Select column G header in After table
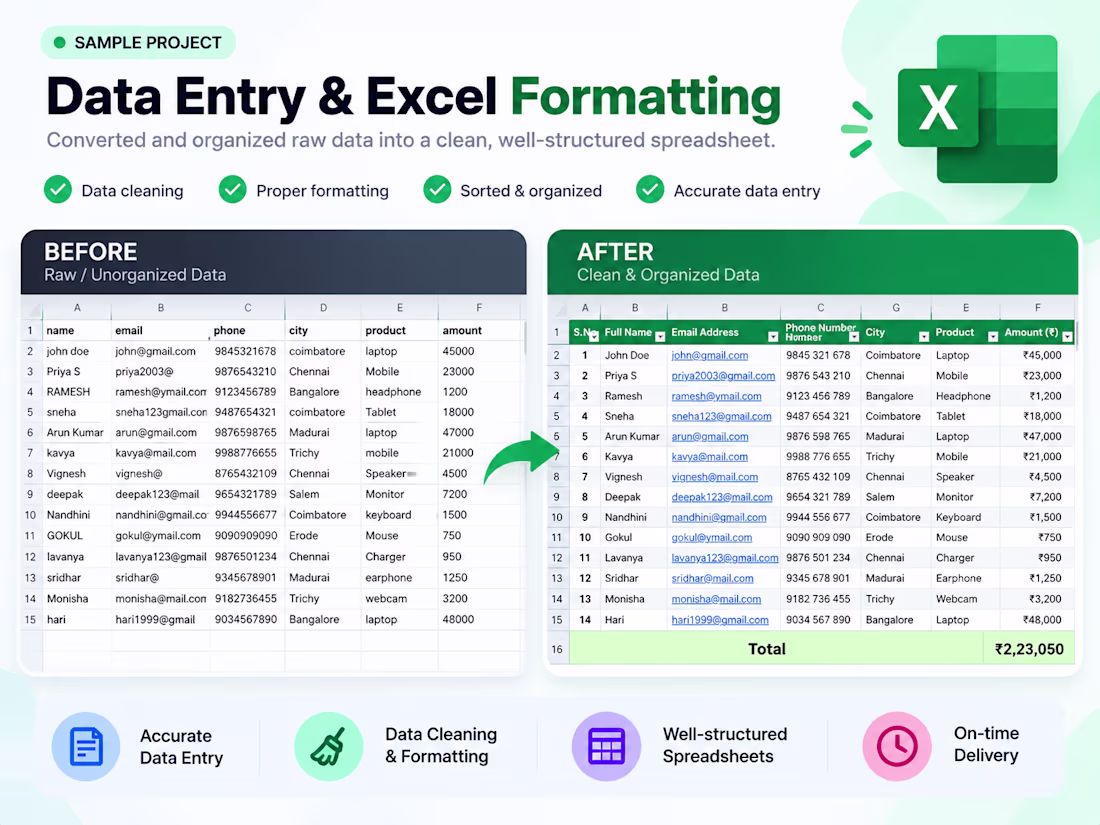This screenshot has width=1100, height=825. click(x=896, y=307)
